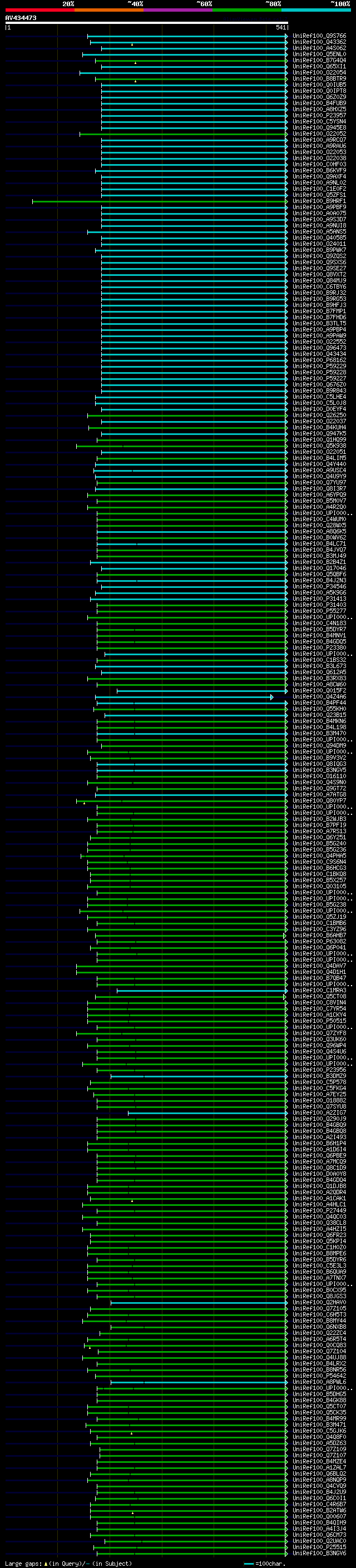
Task: Select the UniRef100_Q7YU97 label
Action: click(x=319, y=483)
